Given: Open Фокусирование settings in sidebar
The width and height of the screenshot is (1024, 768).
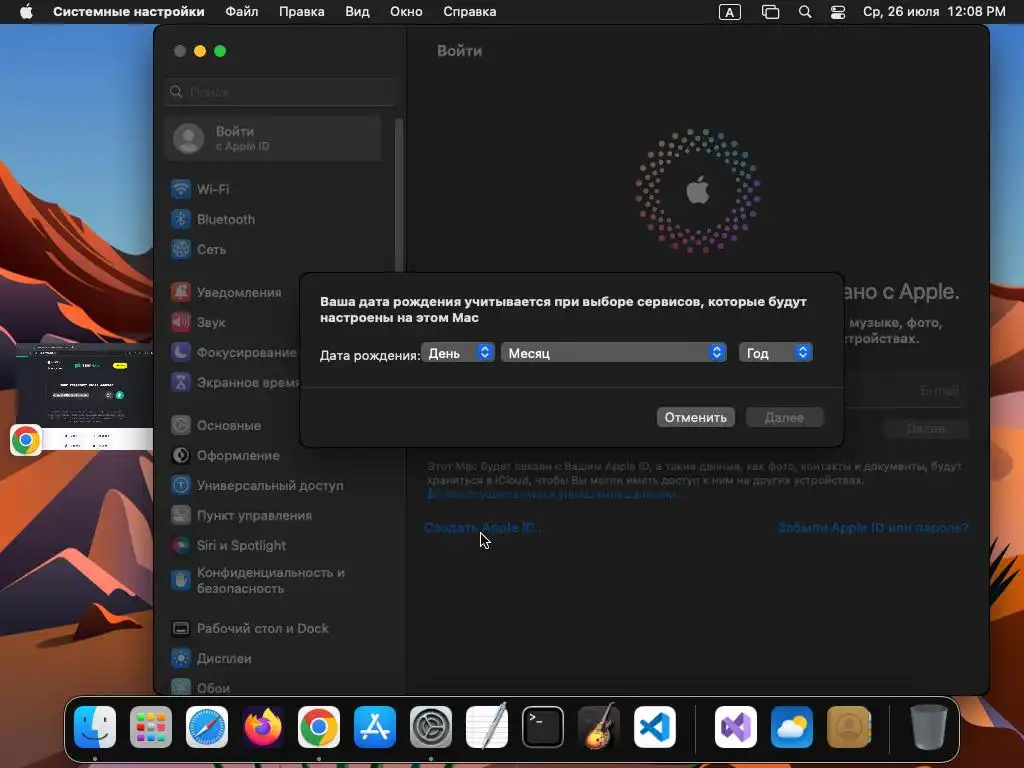Looking at the screenshot, I should click(234, 353).
